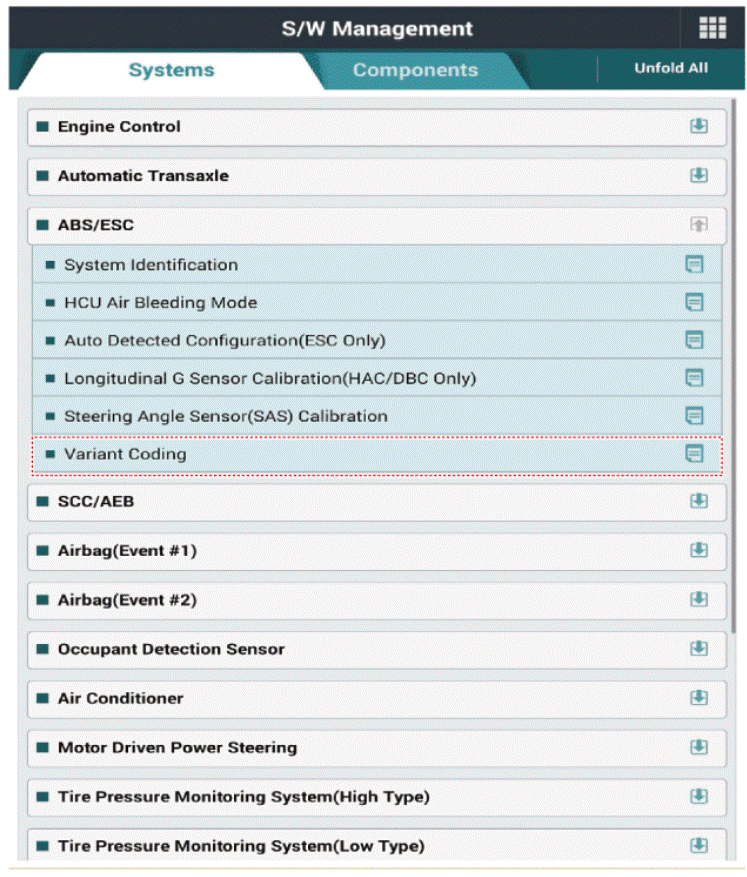Expand the SCC/AEB section
The width and height of the screenshot is (747, 877).
tap(698, 501)
